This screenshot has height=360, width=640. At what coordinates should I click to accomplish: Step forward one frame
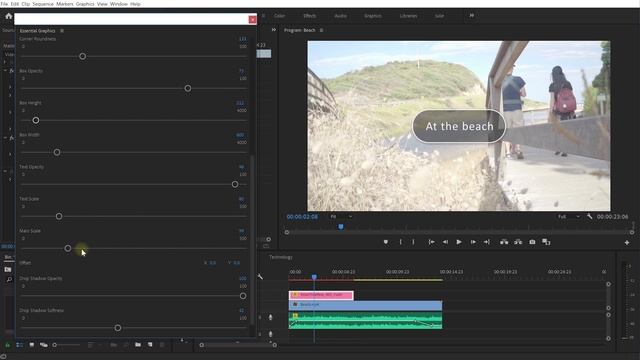coord(473,242)
